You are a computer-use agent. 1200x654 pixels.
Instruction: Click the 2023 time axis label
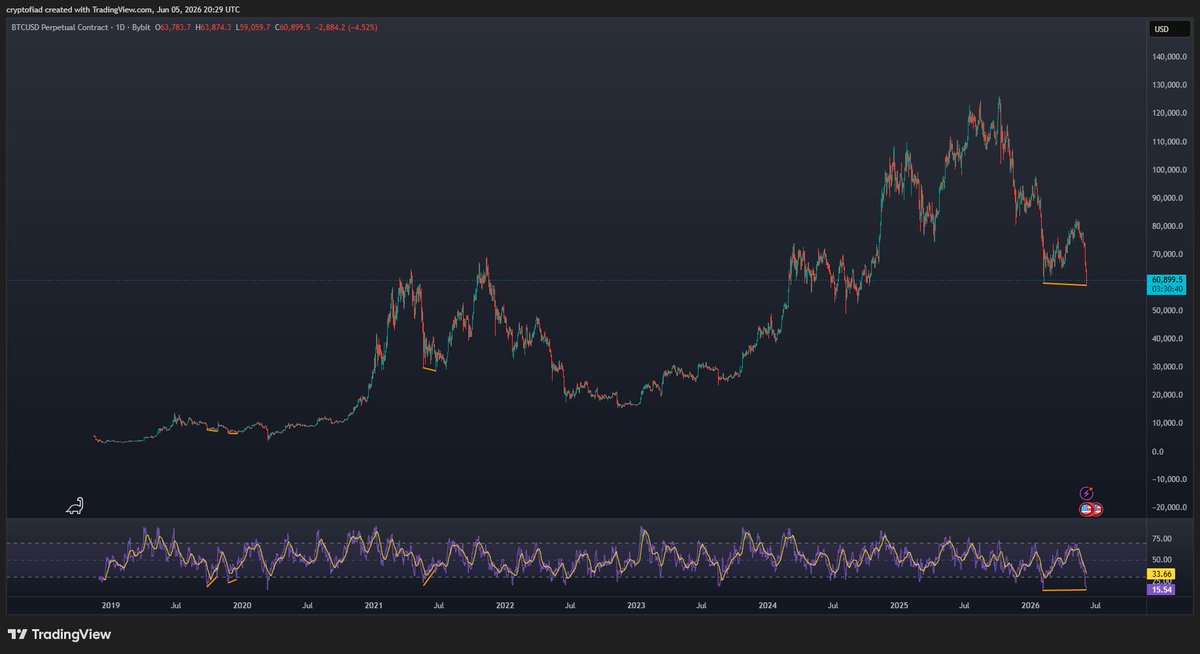636,606
